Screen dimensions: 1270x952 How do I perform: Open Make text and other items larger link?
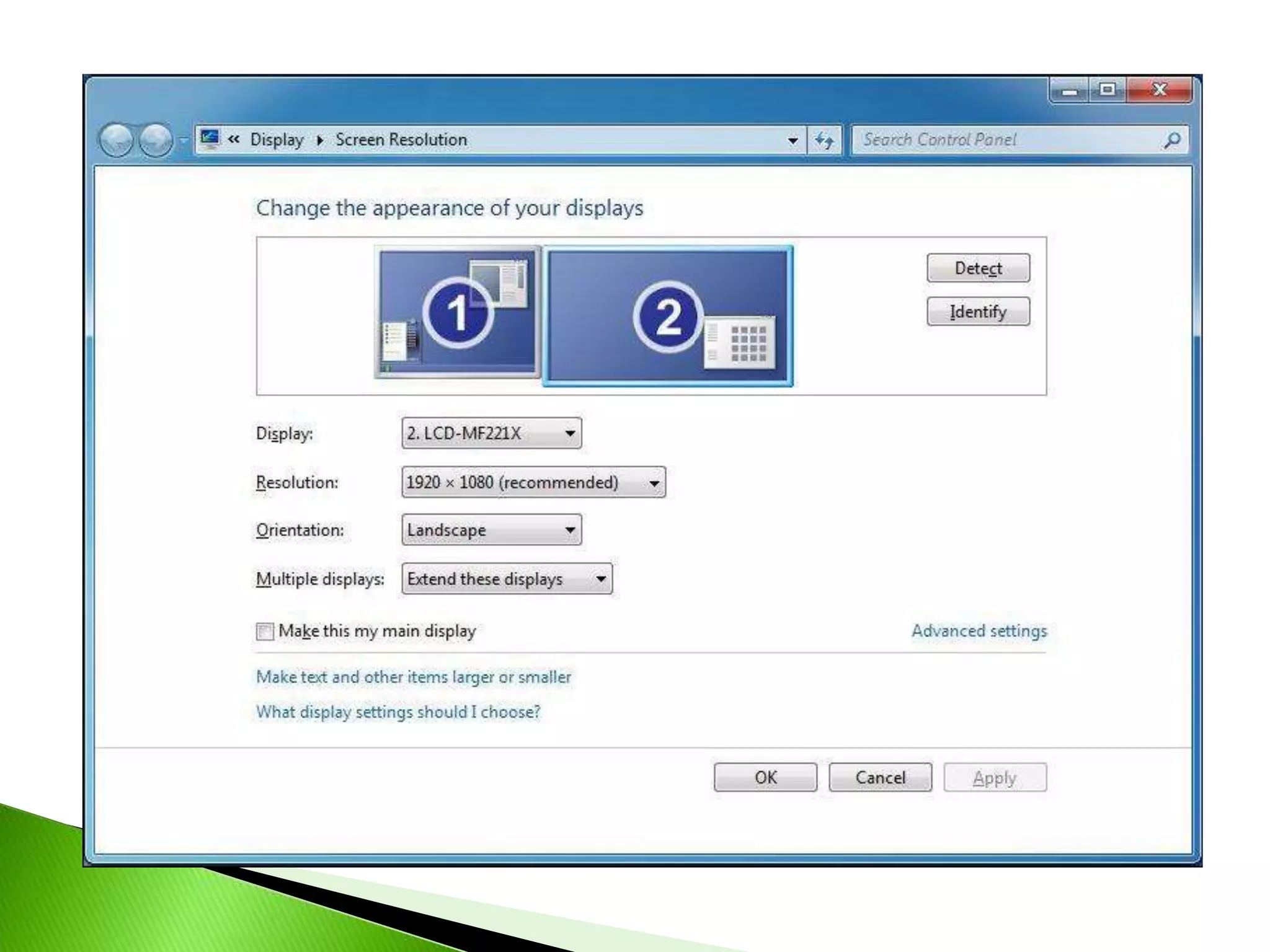click(x=413, y=677)
